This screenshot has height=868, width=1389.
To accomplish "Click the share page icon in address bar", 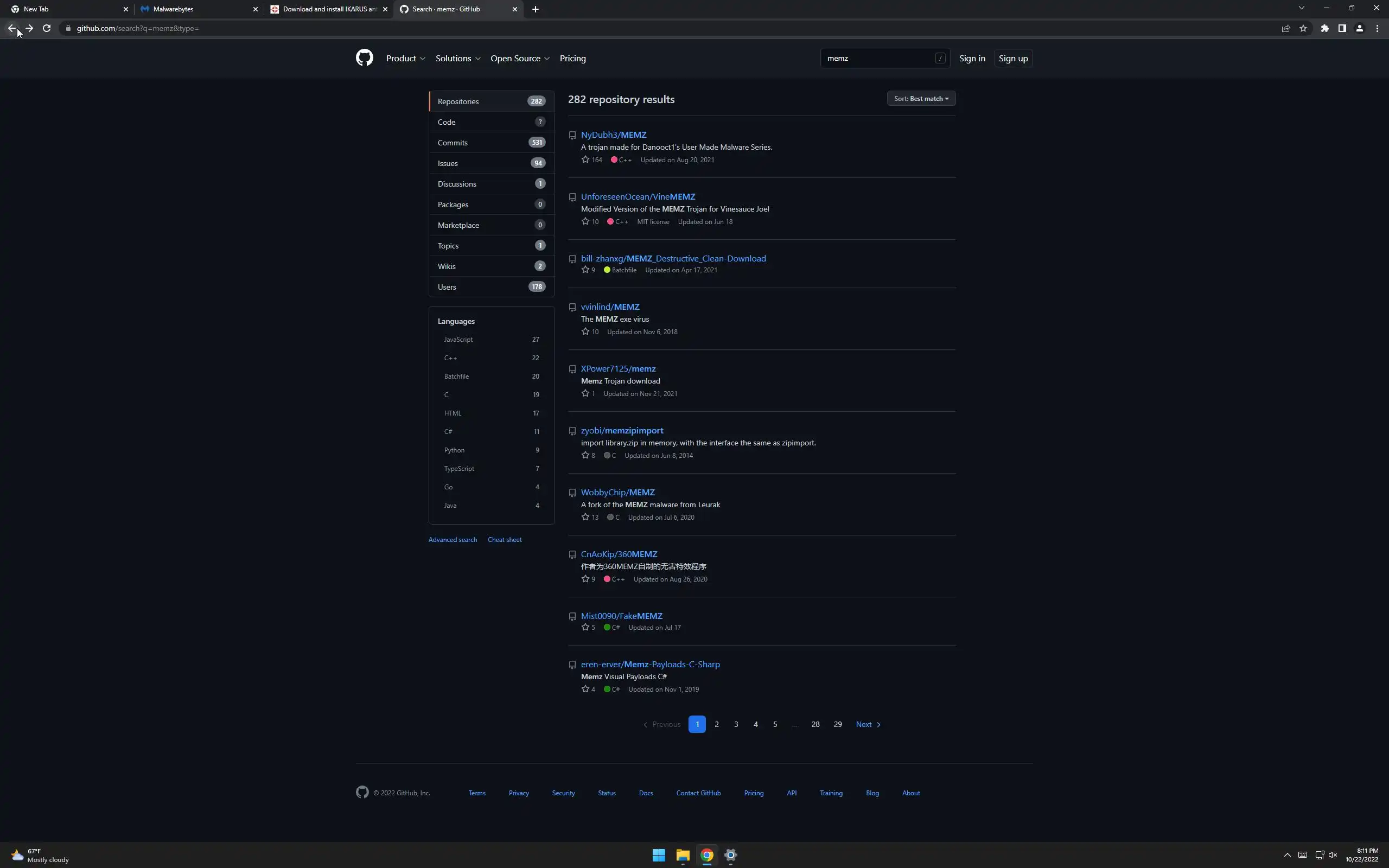I will point(1286,28).
